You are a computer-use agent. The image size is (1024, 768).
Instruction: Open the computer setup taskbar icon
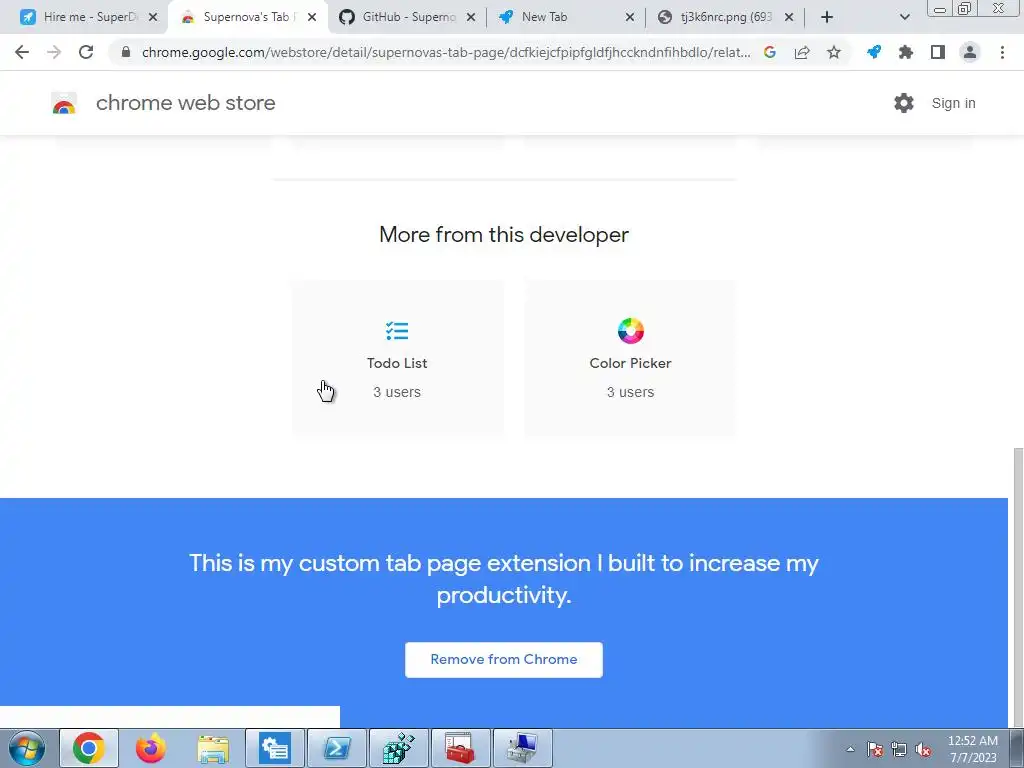coord(523,748)
